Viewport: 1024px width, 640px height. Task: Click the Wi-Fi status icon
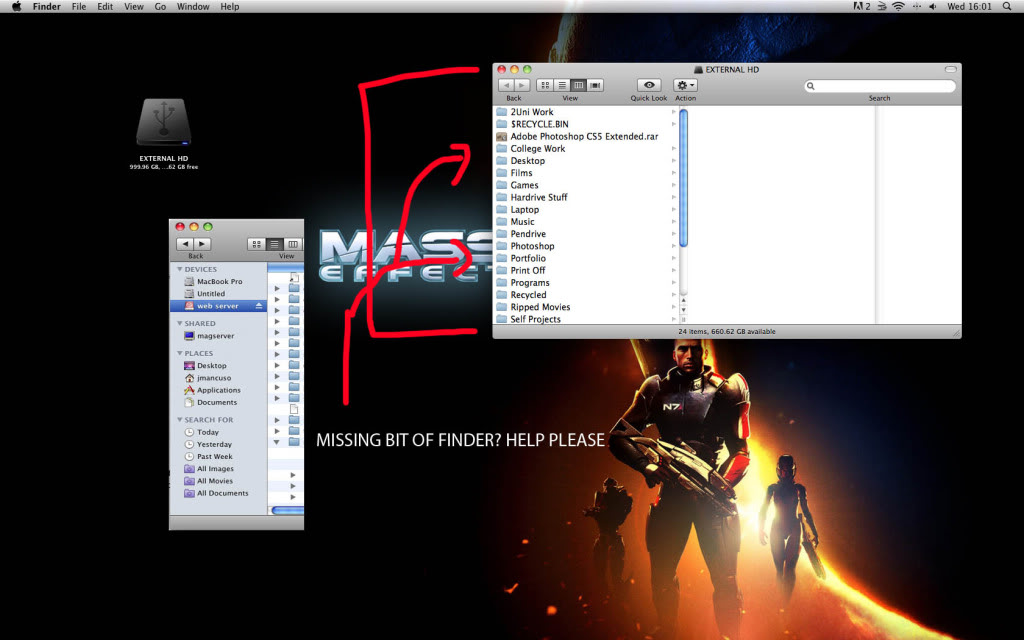(899, 7)
